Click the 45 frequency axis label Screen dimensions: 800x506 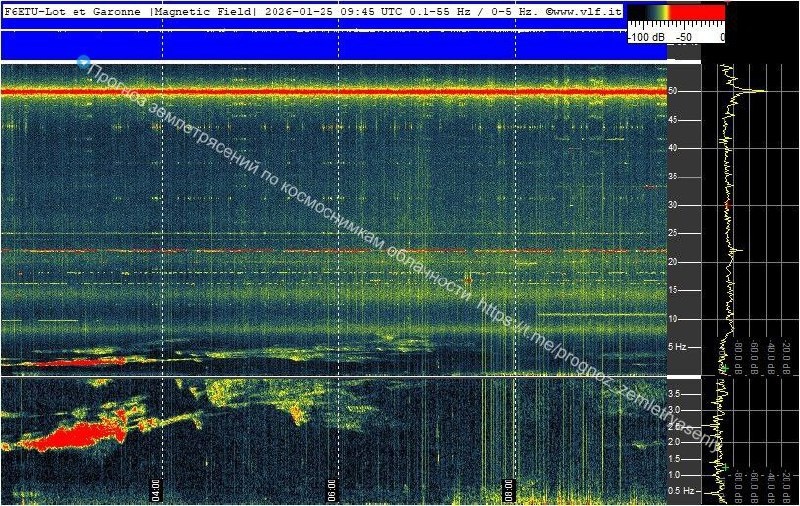[x=672, y=120]
